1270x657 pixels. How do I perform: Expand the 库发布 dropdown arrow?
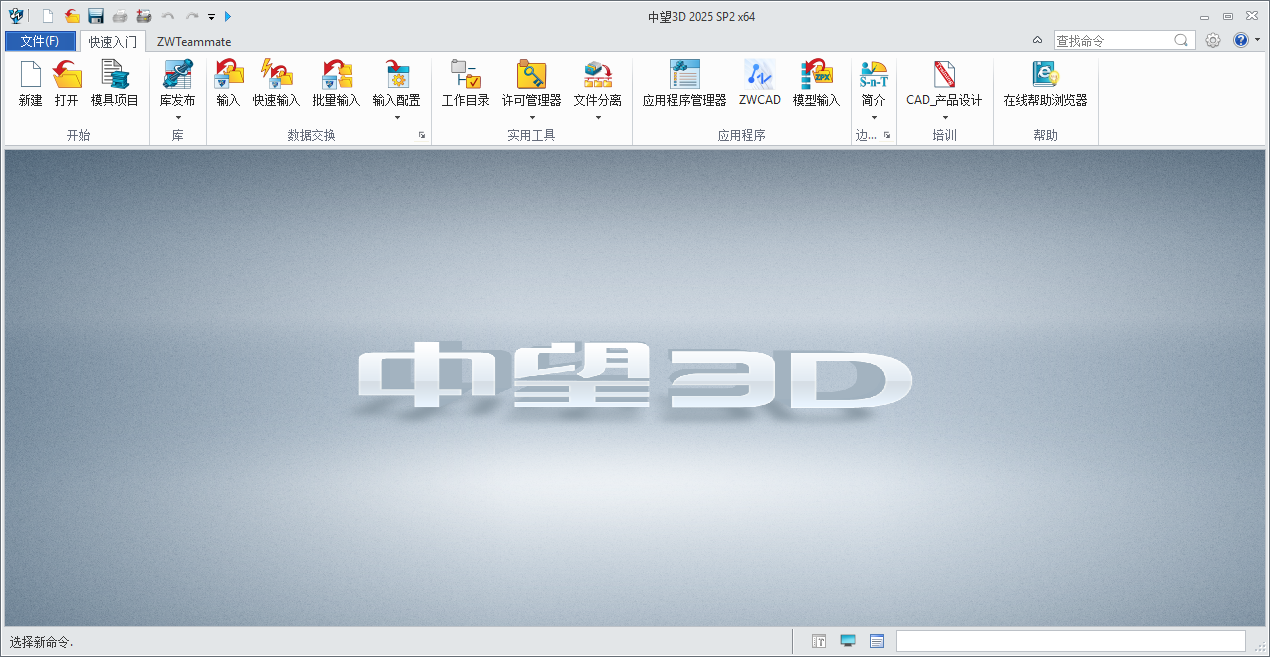point(178,118)
